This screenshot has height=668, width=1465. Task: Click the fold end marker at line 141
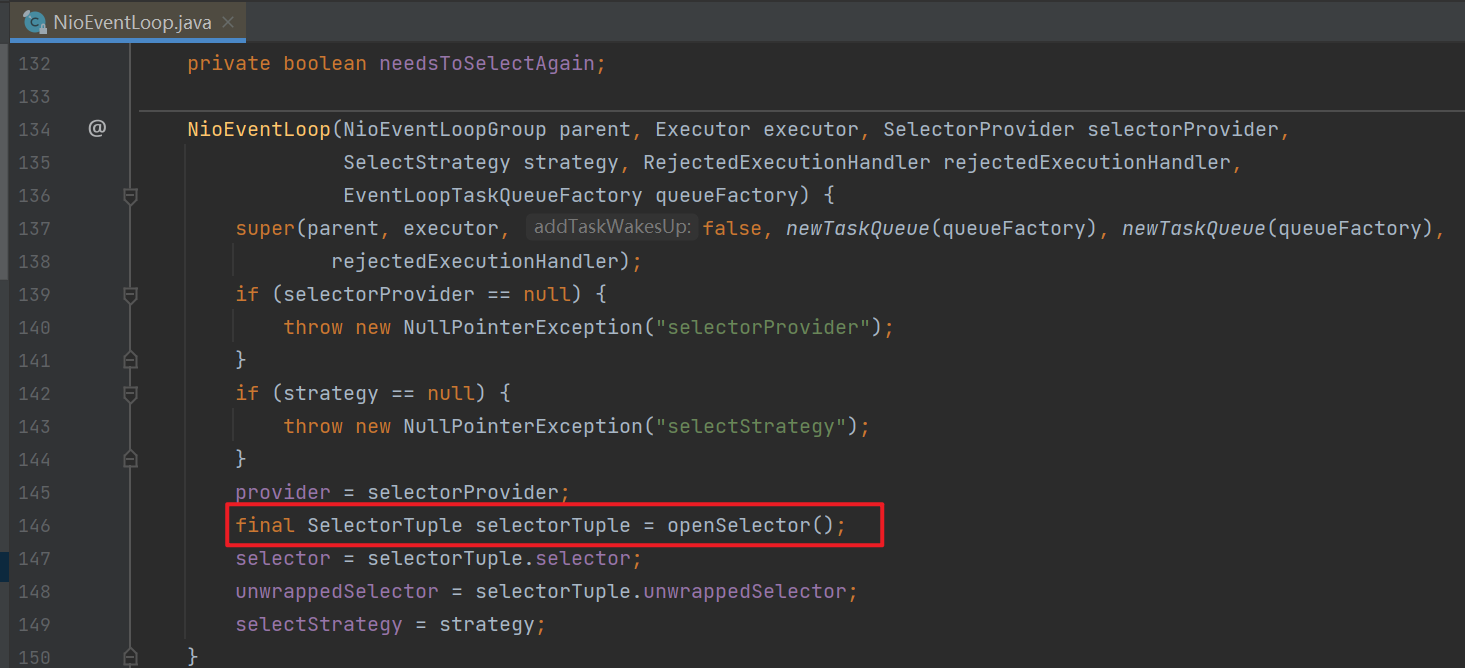[130, 360]
